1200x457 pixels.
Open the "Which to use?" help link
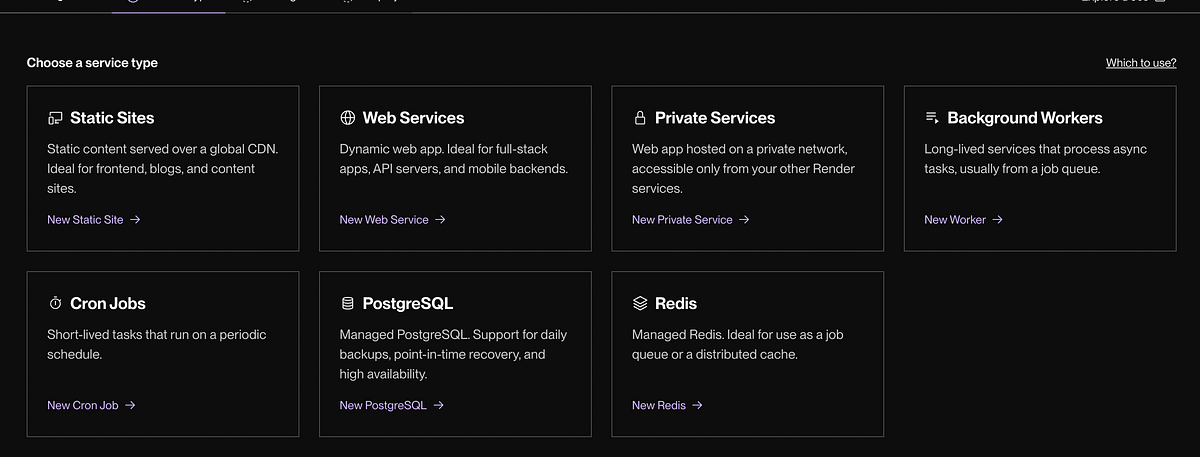(1140, 63)
